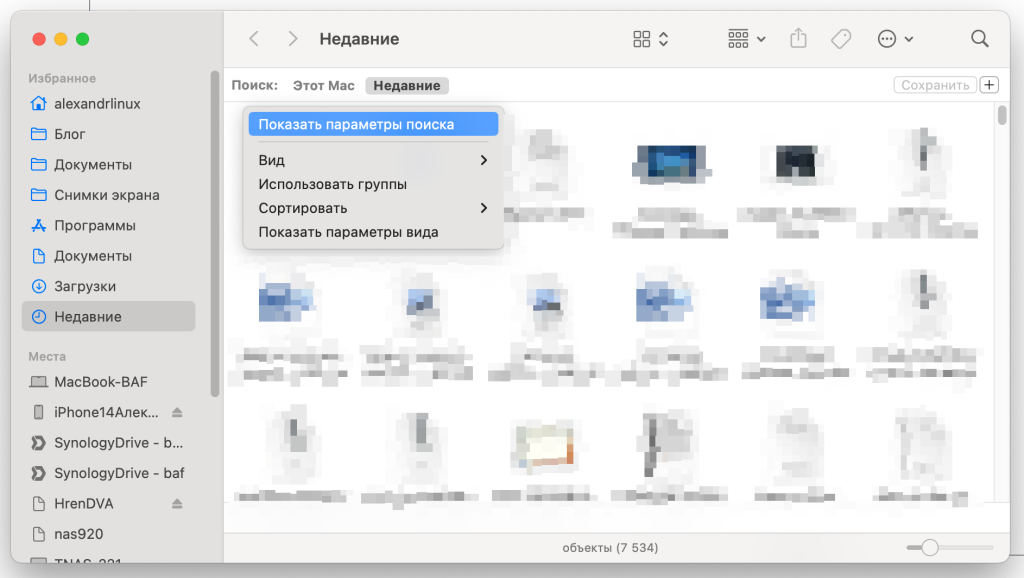Click the file list vertical scrollbar
The image size is (1024, 578).
(1002, 115)
